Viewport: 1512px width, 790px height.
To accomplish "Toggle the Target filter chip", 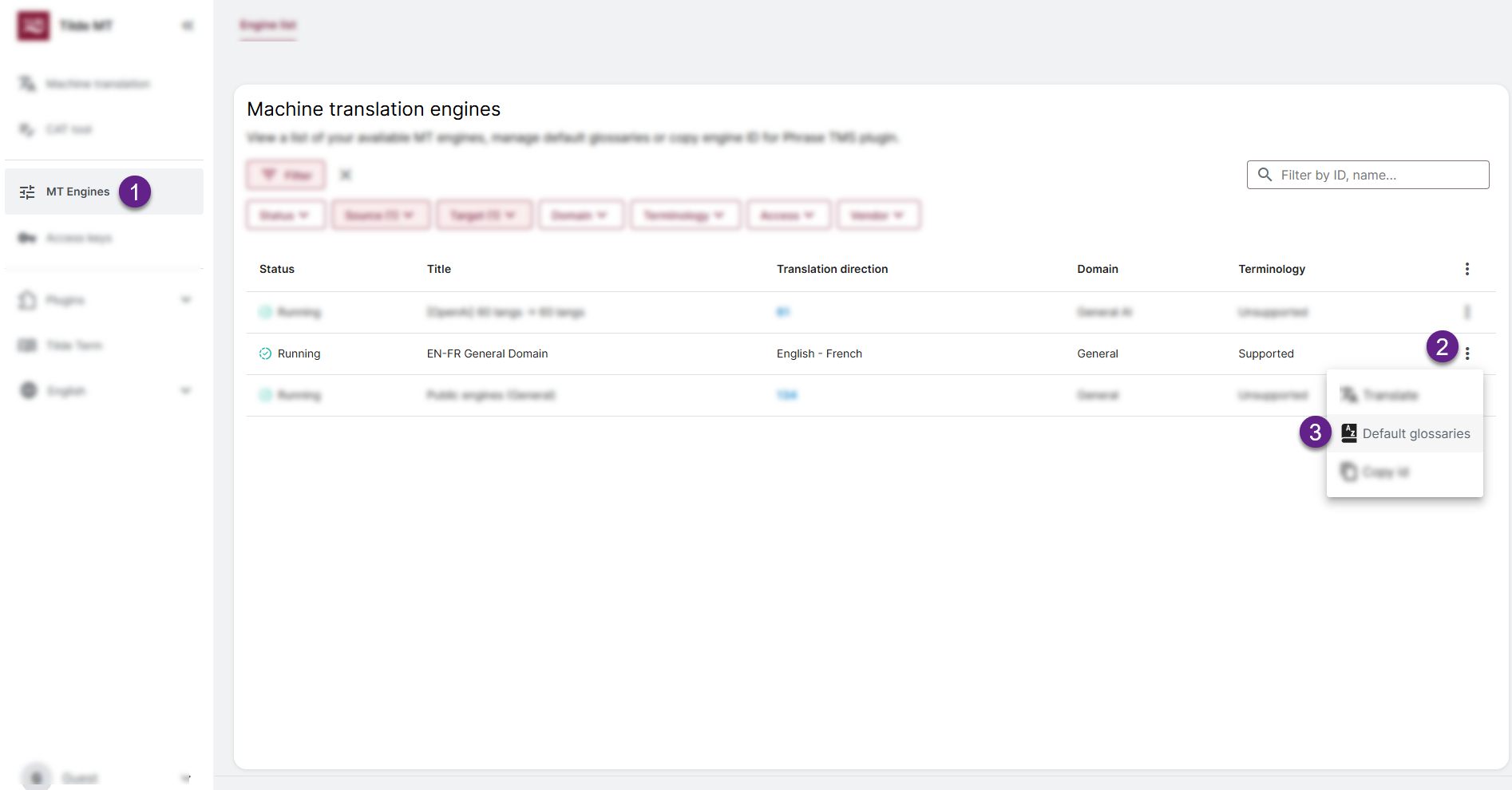I will (x=484, y=215).
